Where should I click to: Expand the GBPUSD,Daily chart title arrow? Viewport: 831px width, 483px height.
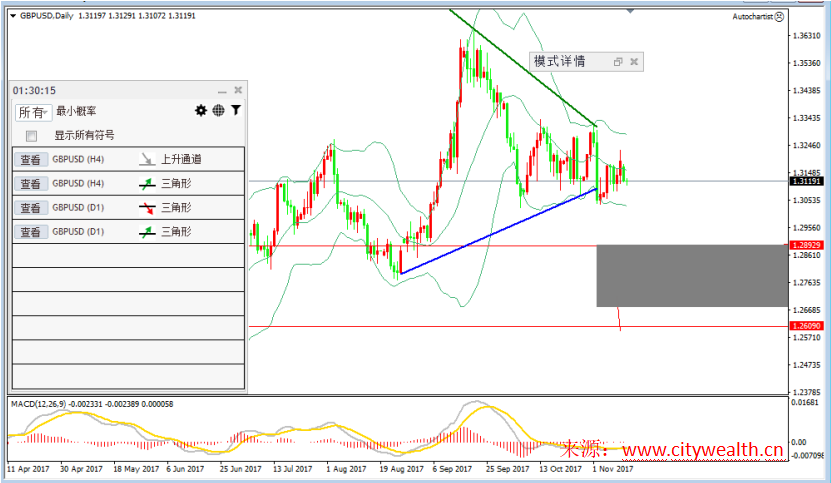click(x=13, y=16)
